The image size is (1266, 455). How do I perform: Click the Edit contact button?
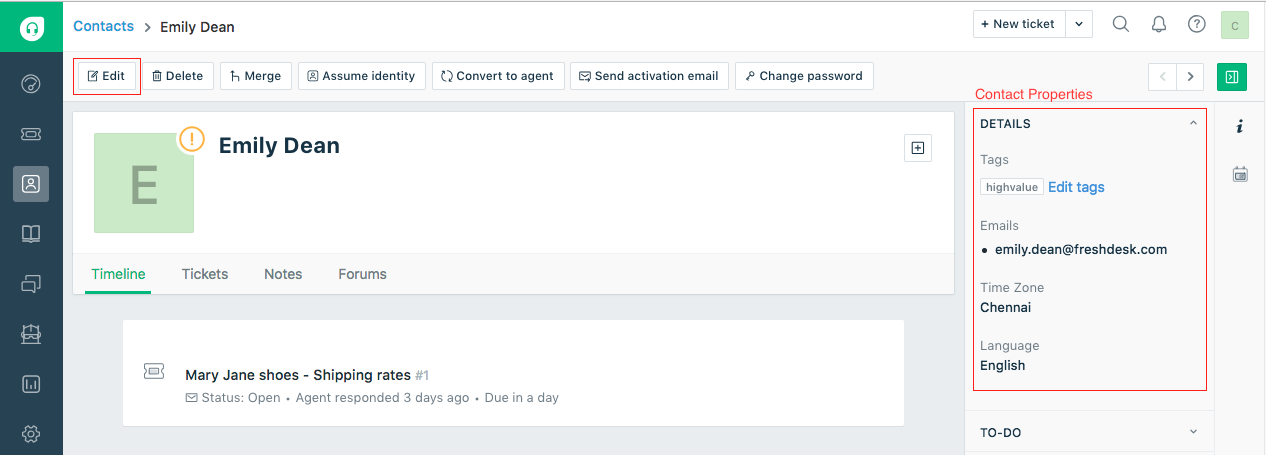point(106,76)
